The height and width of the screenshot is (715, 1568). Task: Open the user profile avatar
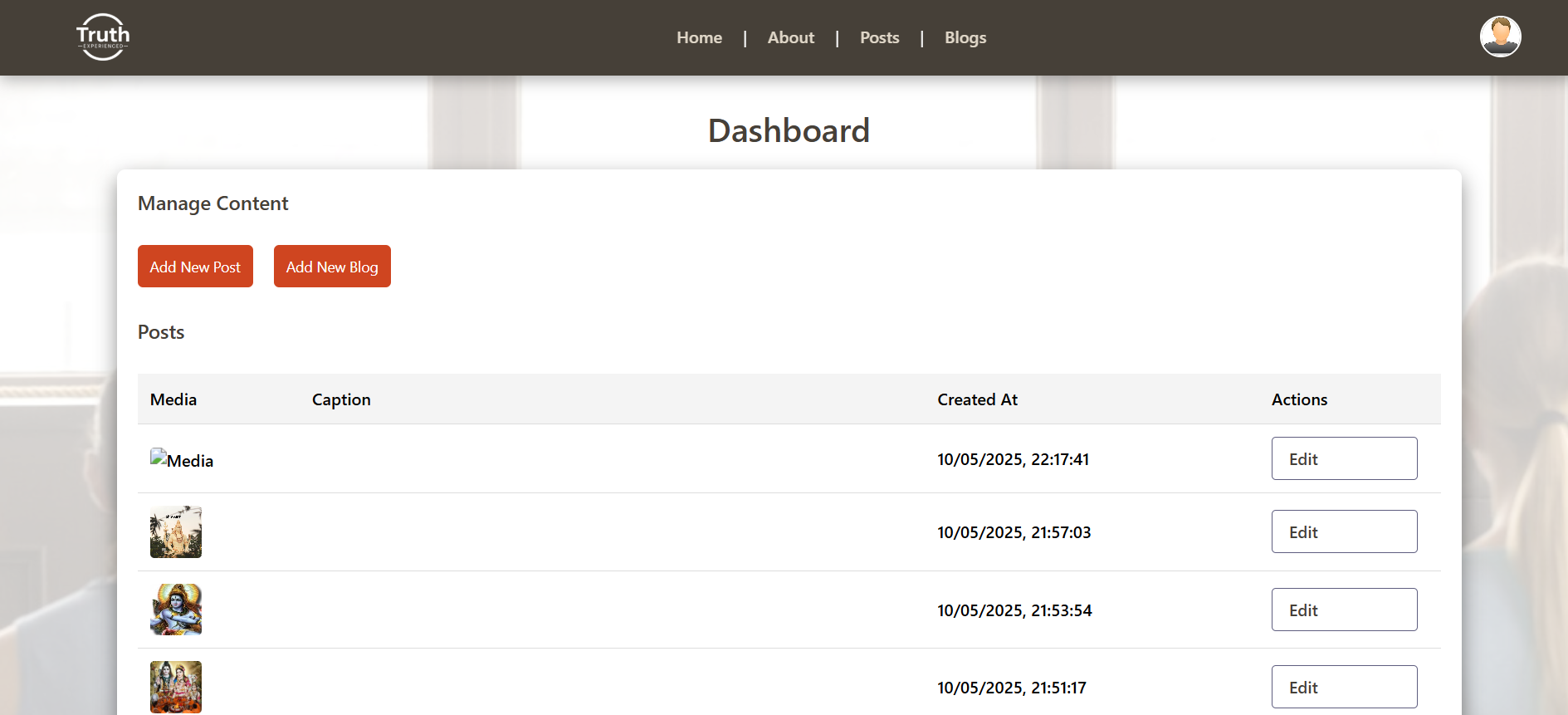click(1500, 37)
